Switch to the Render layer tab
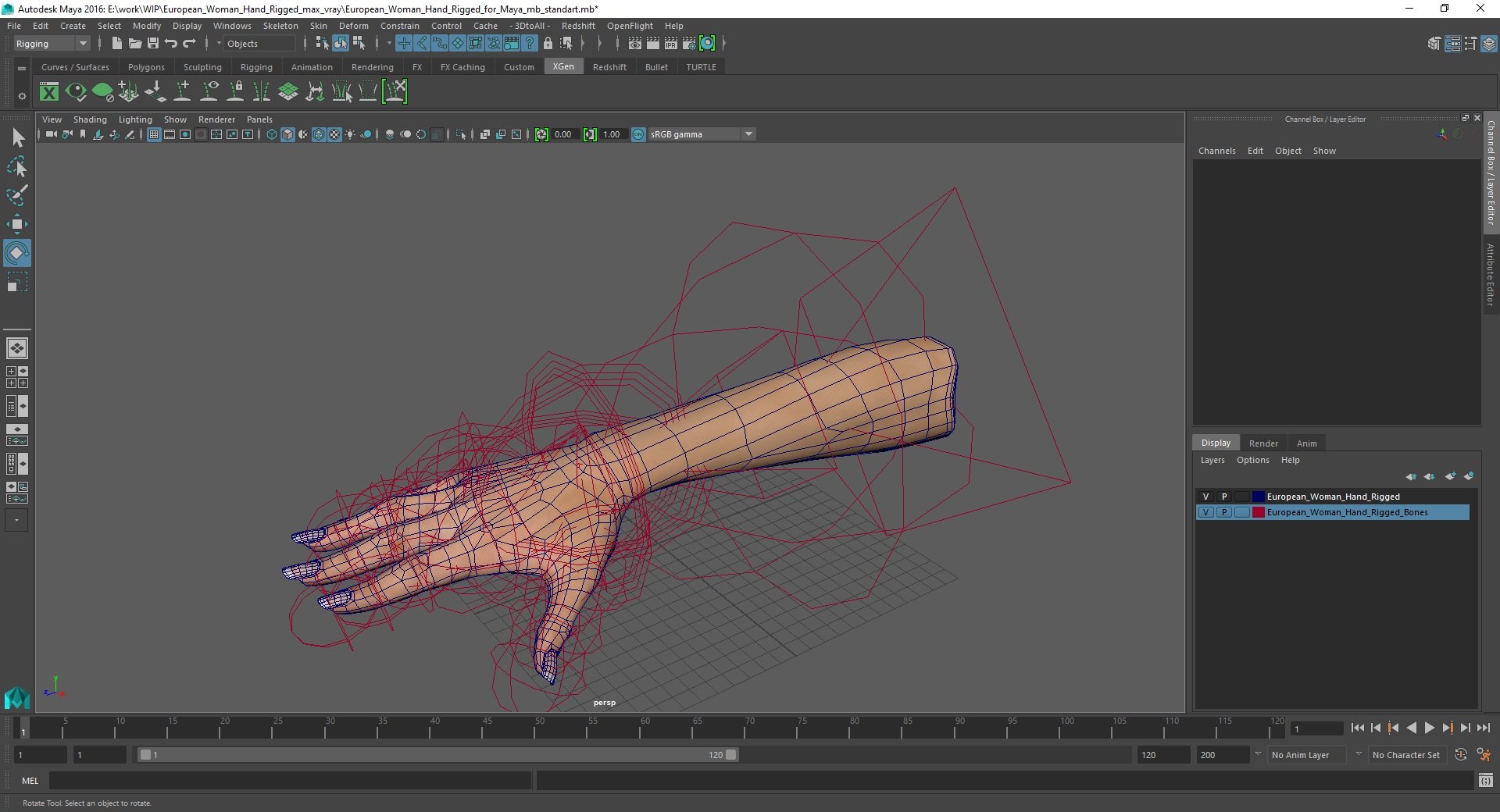 [x=1263, y=443]
